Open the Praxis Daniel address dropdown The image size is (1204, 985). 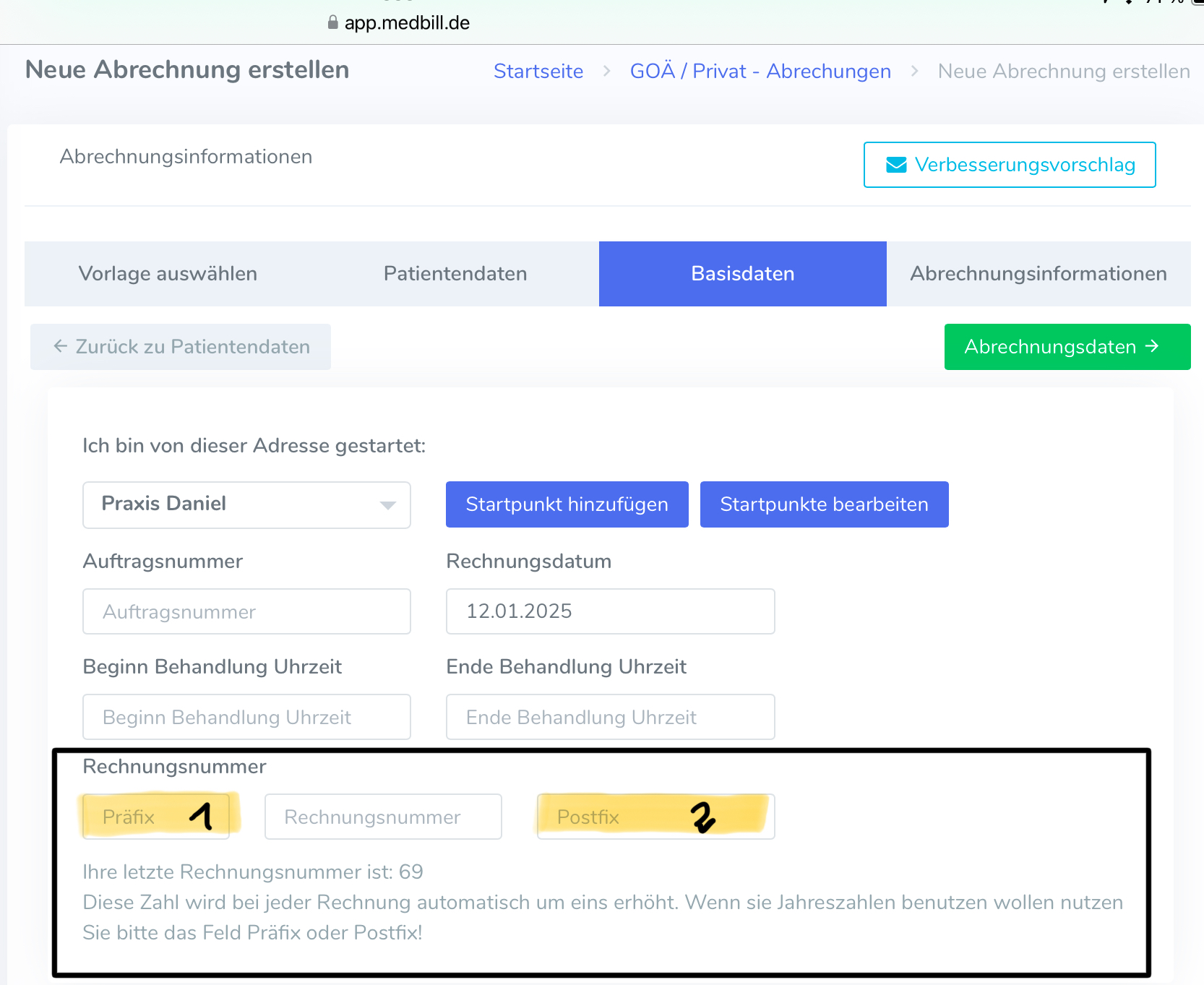[246, 504]
